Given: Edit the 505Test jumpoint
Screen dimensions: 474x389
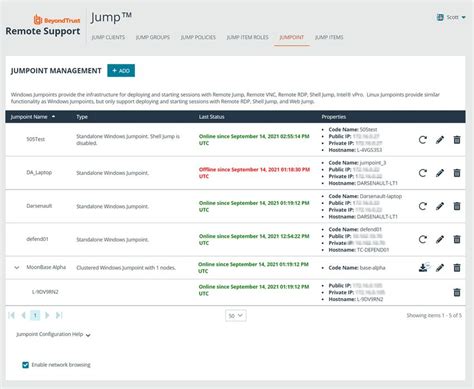Looking at the screenshot, I should pyautogui.click(x=440, y=140).
